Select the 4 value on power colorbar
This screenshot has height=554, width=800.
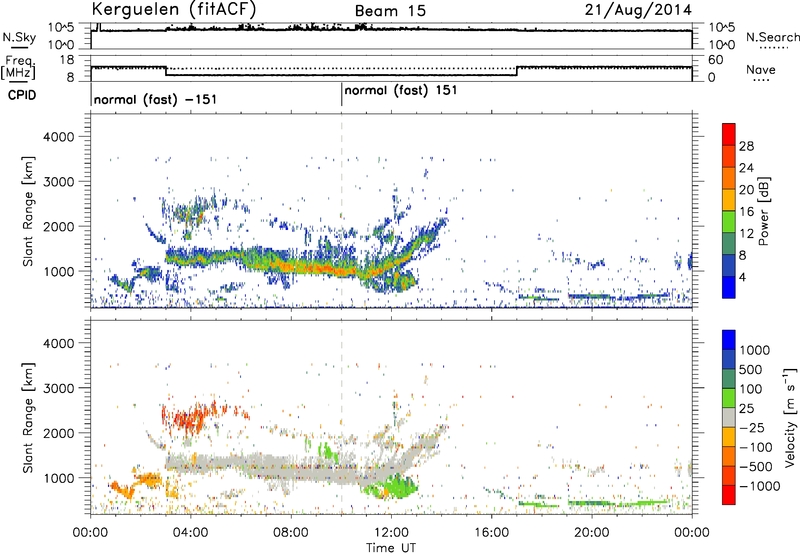pos(742,278)
